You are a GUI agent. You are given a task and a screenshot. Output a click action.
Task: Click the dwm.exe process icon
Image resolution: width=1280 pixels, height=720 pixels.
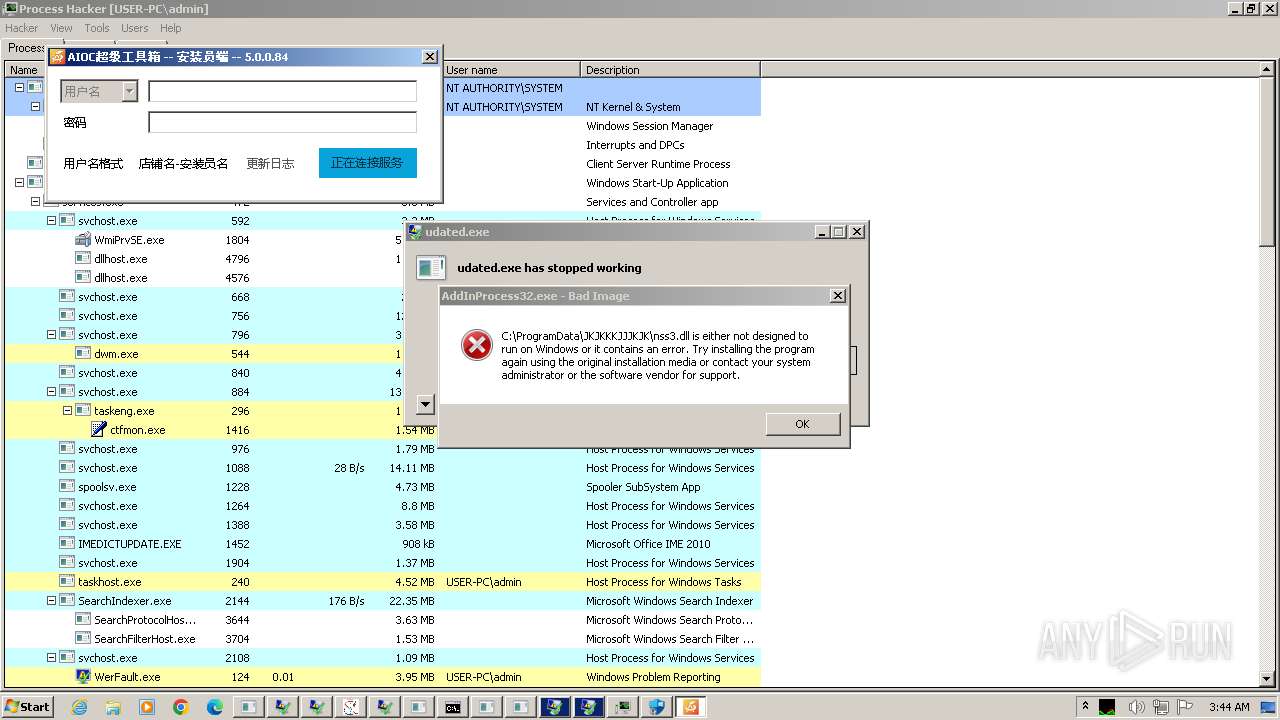point(83,354)
